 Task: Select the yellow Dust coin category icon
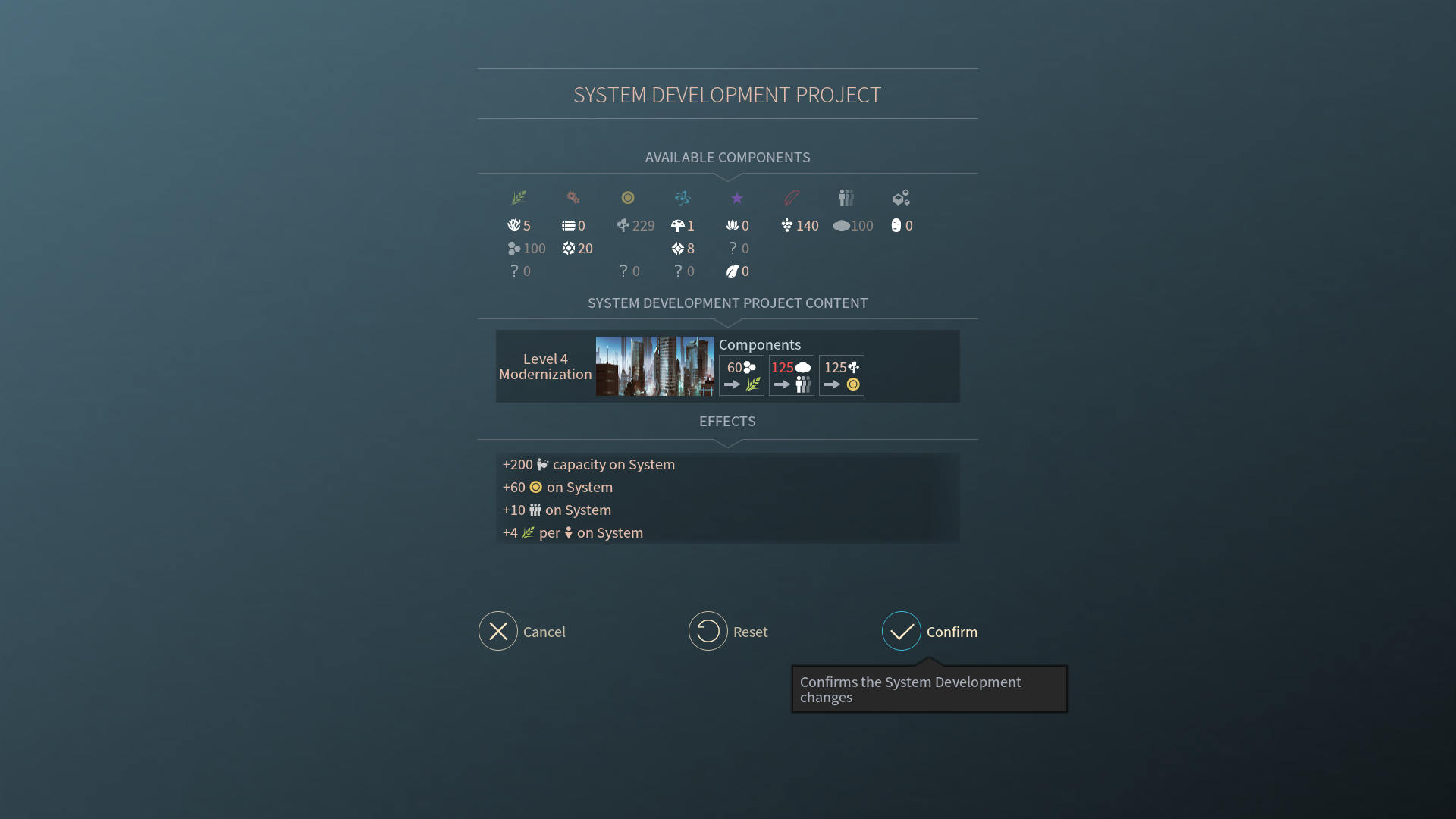628,198
